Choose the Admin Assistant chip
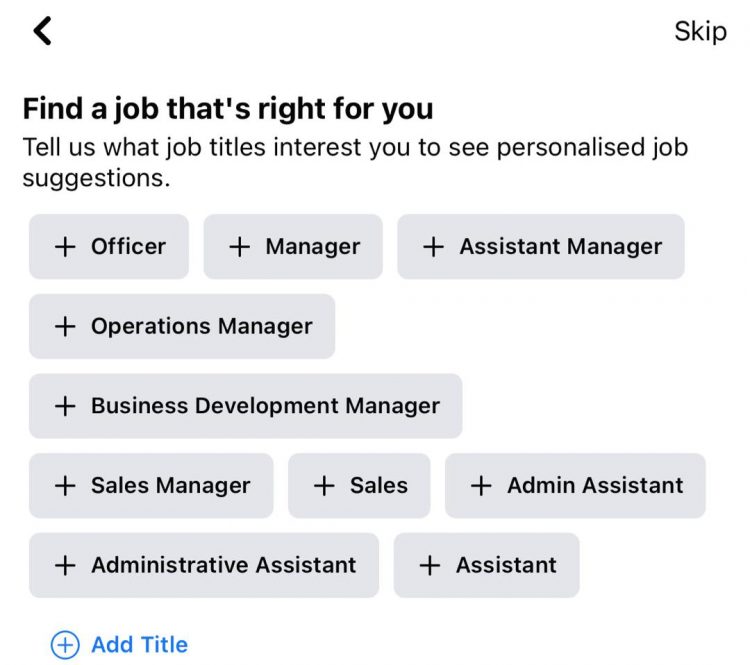750x665 pixels. [x=575, y=486]
